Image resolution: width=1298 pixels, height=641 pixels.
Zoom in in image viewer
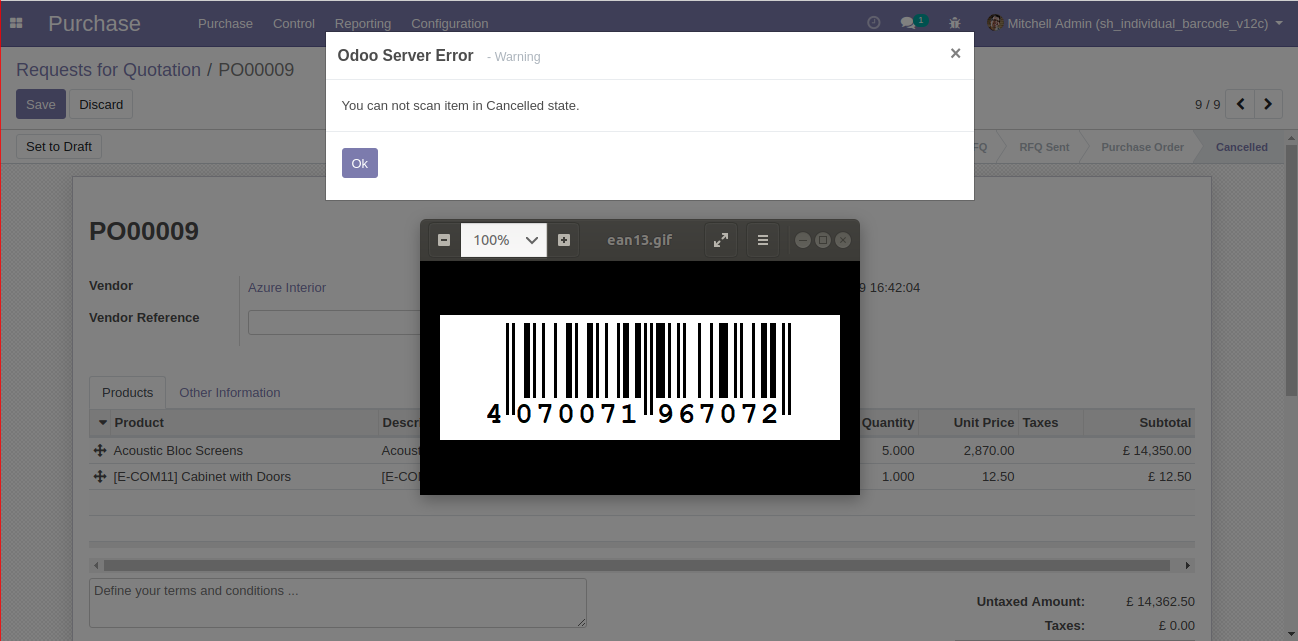564,240
